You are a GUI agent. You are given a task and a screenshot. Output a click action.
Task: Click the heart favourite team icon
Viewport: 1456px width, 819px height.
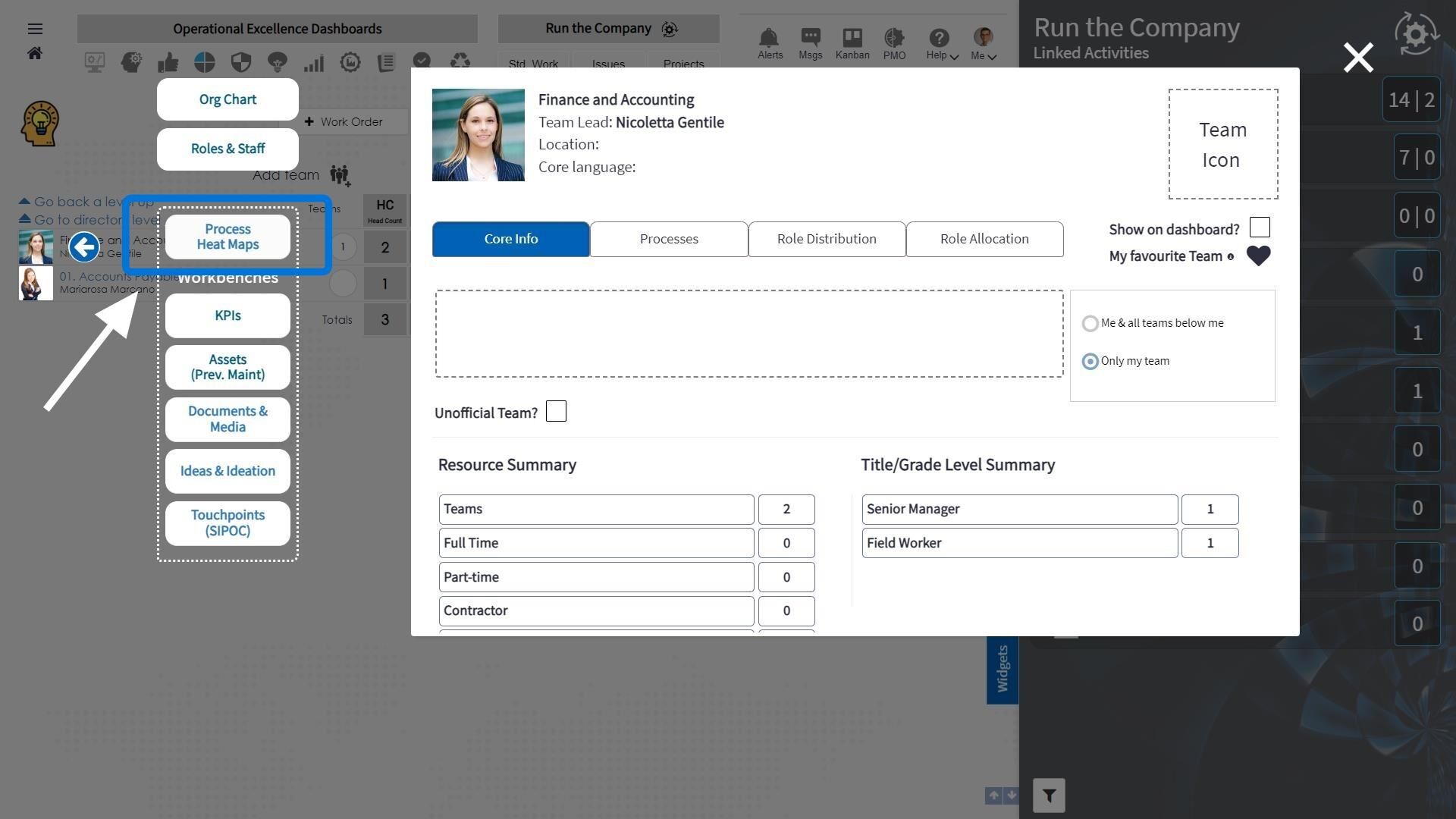click(x=1258, y=256)
